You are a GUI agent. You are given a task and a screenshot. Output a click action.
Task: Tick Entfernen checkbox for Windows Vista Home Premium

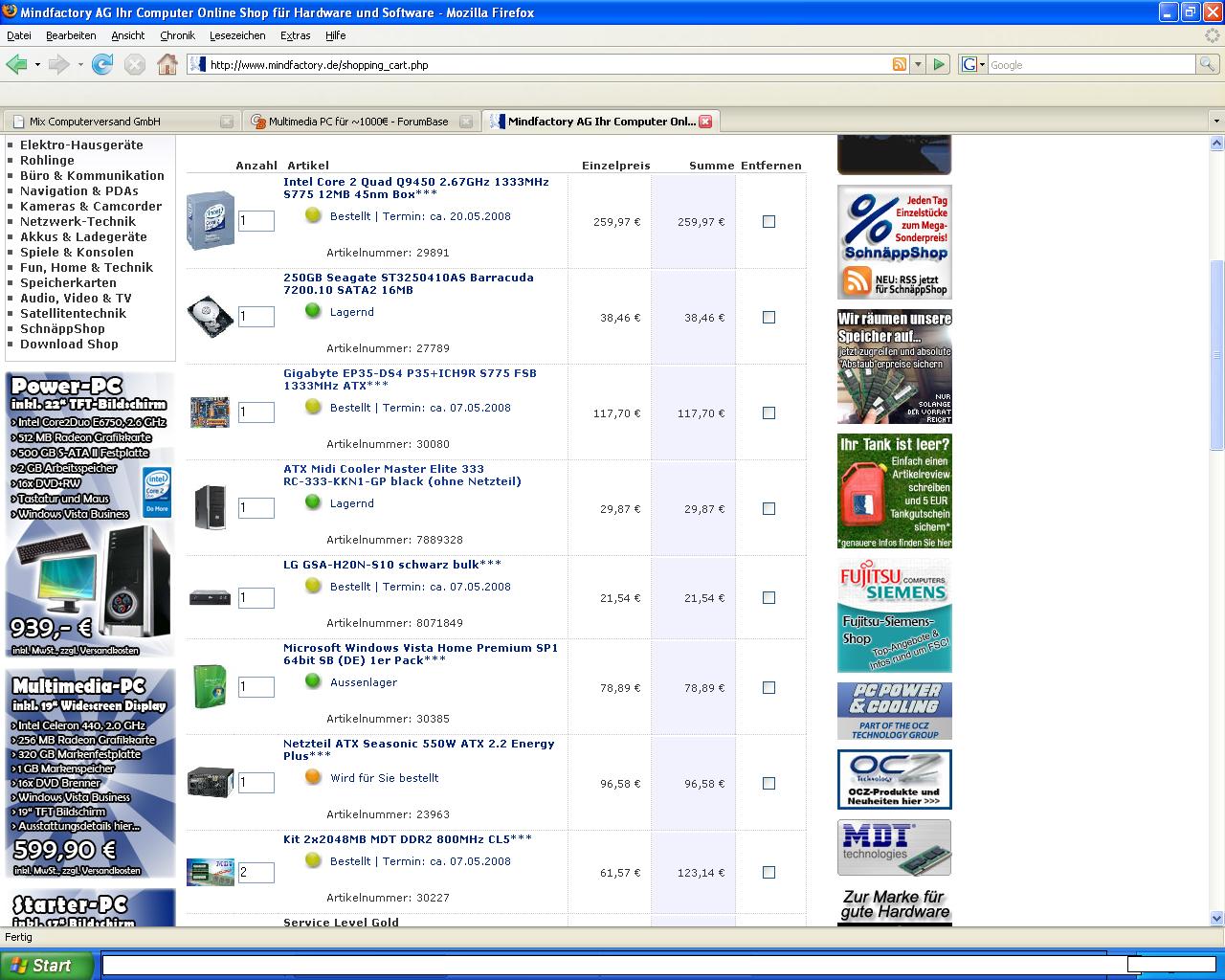coord(768,687)
